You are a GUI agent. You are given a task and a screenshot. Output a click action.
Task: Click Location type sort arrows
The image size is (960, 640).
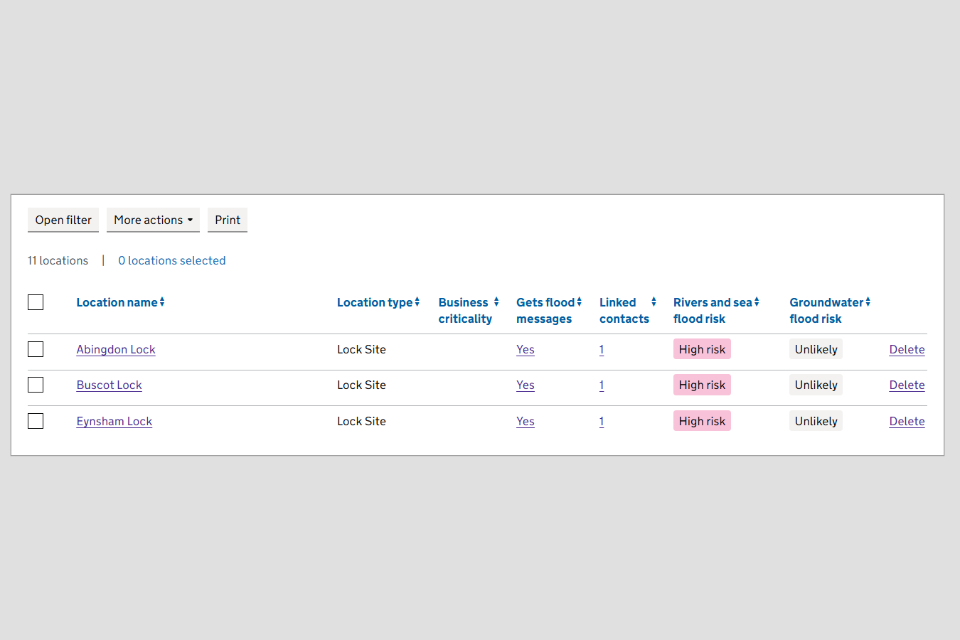417,302
